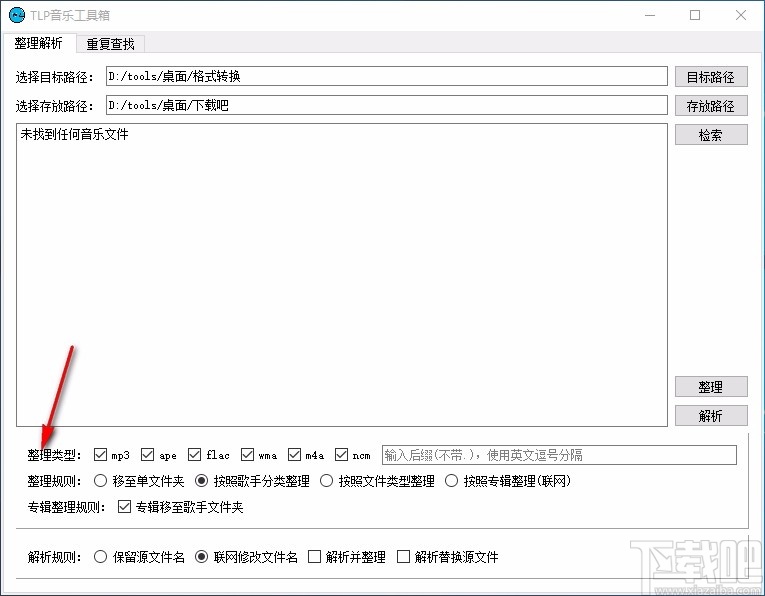Check the 解析替换源文件 checkbox
The image size is (765, 596).
[403, 556]
